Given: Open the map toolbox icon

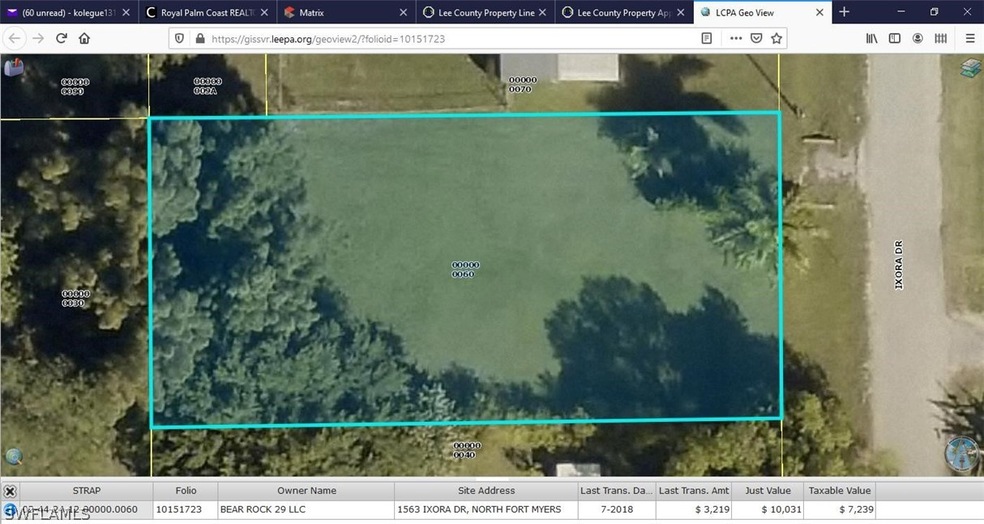Looking at the screenshot, I should 16,68.
